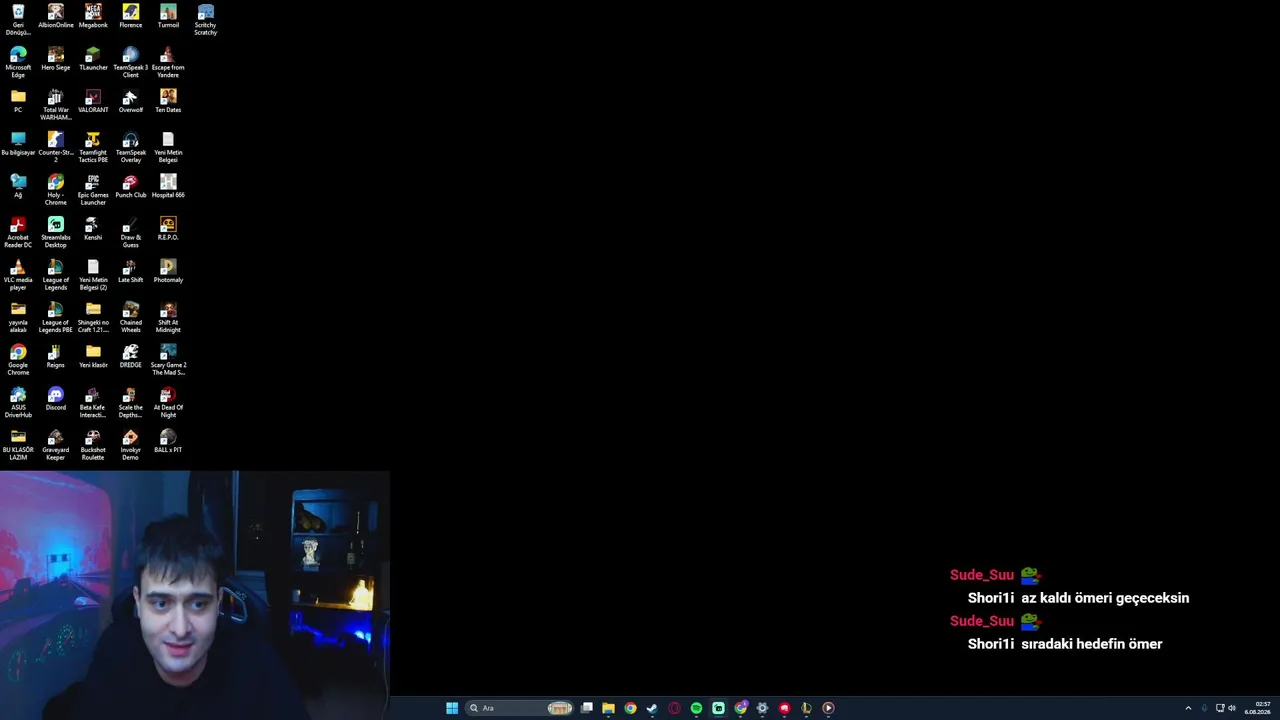Viewport: 1280px width, 720px height.
Task: Select the BU KLASÖR LAZIM folder
Action: [x=18, y=443]
